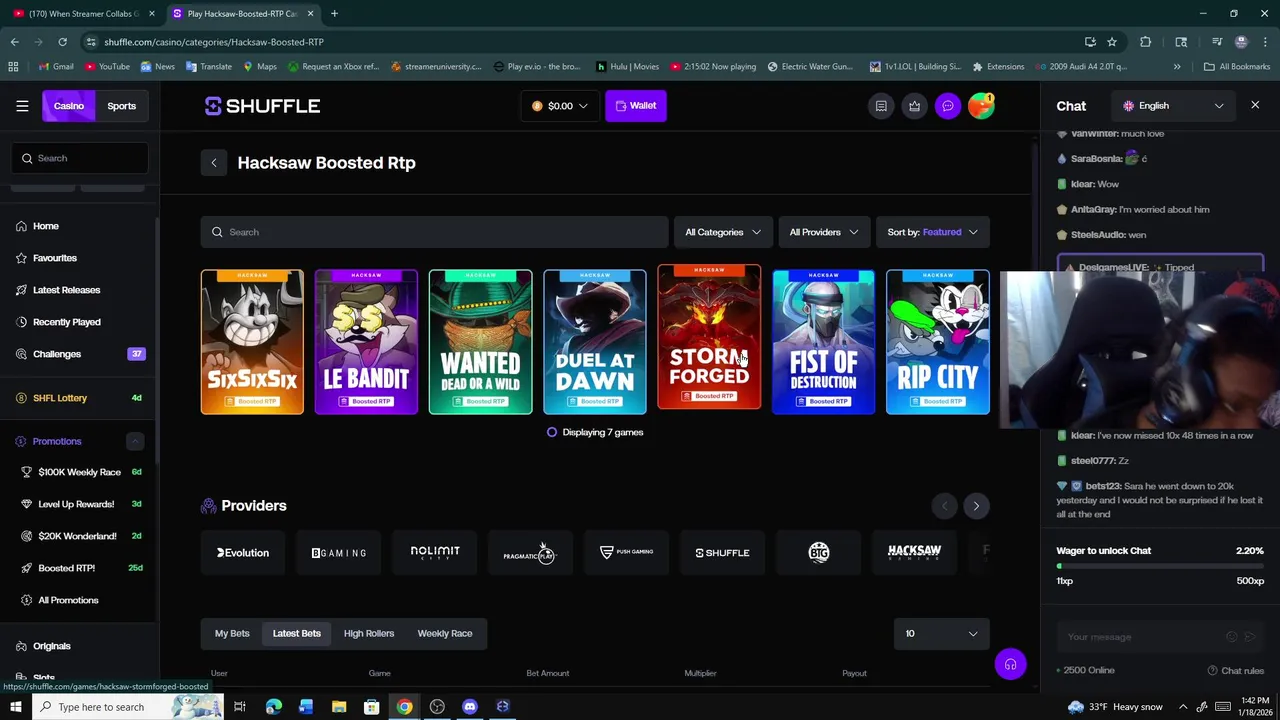Toggle the purple chat bubble icon
Screen dimensions: 1280x720
click(947, 106)
